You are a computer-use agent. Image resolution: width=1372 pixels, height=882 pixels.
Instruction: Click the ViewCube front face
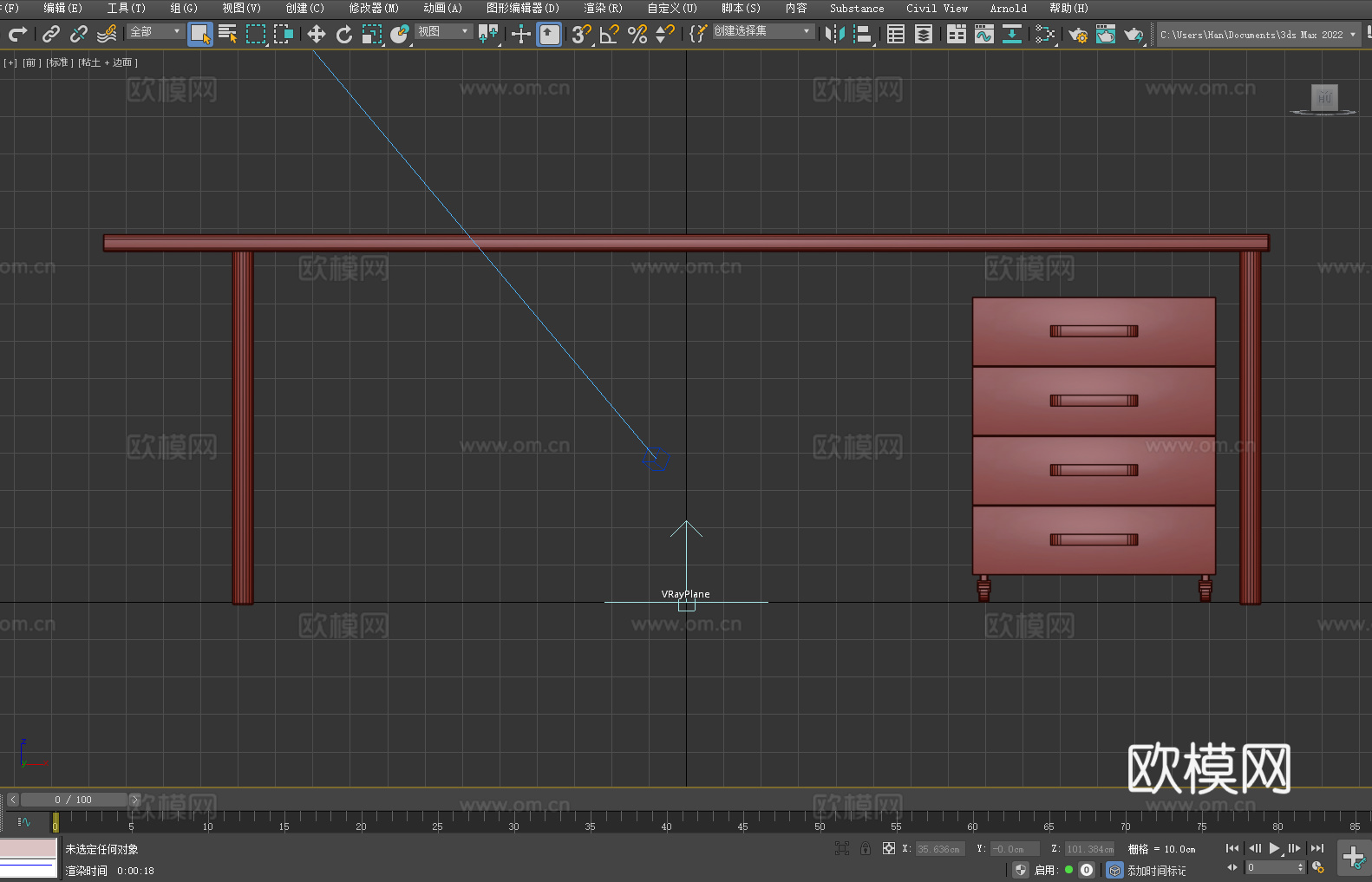click(1324, 97)
